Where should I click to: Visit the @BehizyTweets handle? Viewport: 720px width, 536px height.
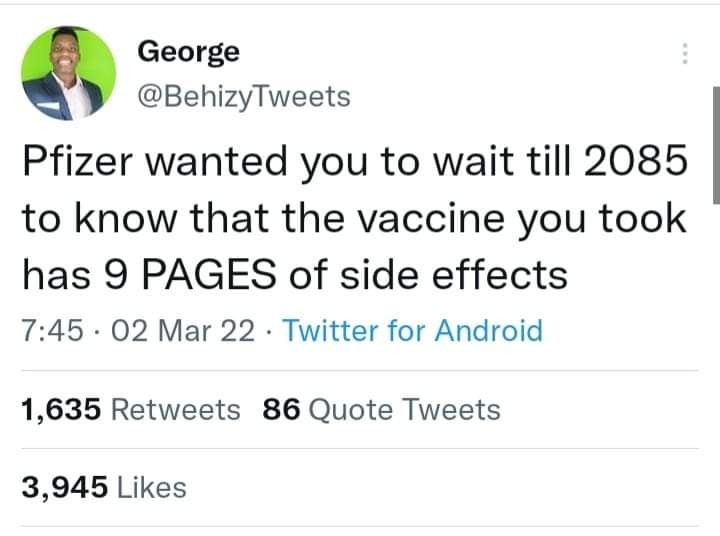point(242,96)
